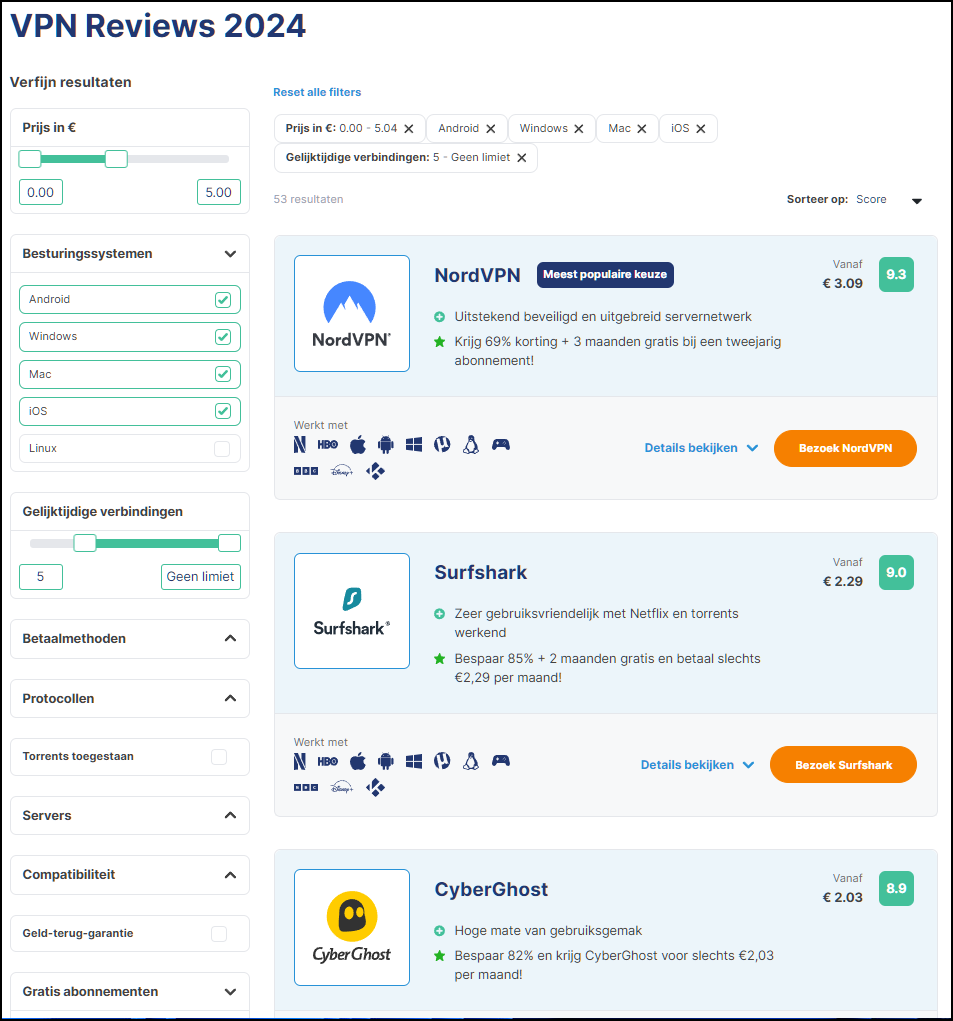Click the HBO icon in NordVPN card
This screenshot has width=953, height=1021.
pyautogui.click(x=327, y=445)
